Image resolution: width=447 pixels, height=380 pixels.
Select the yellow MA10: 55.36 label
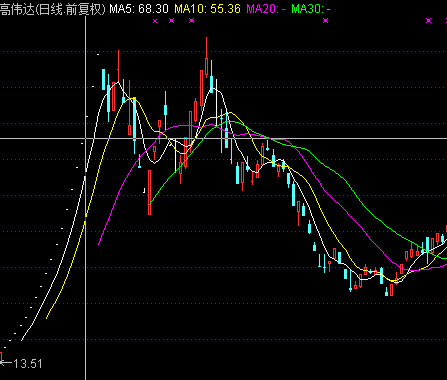click(207, 9)
